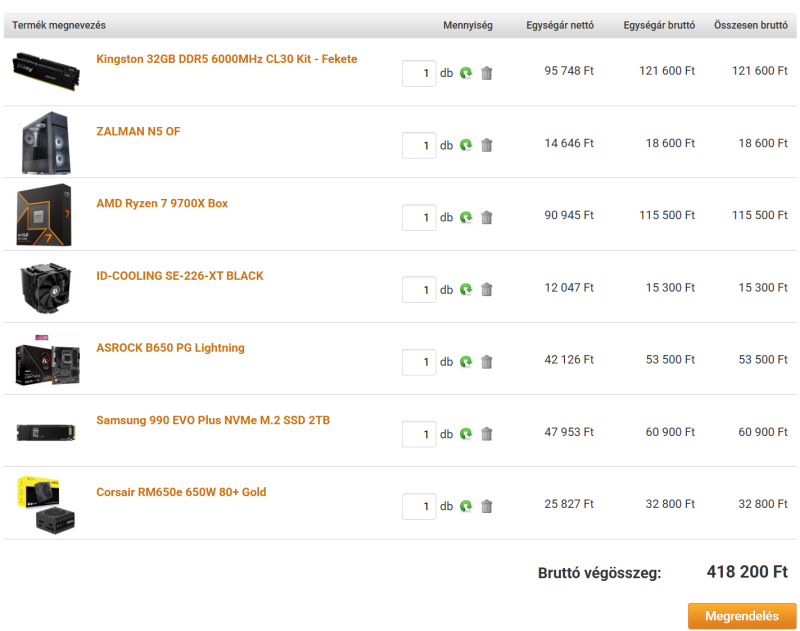Click the ASROCK motherboard thumbnail
This screenshot has height=631, width=800.
pyautogui.click(x=47, y=360)
